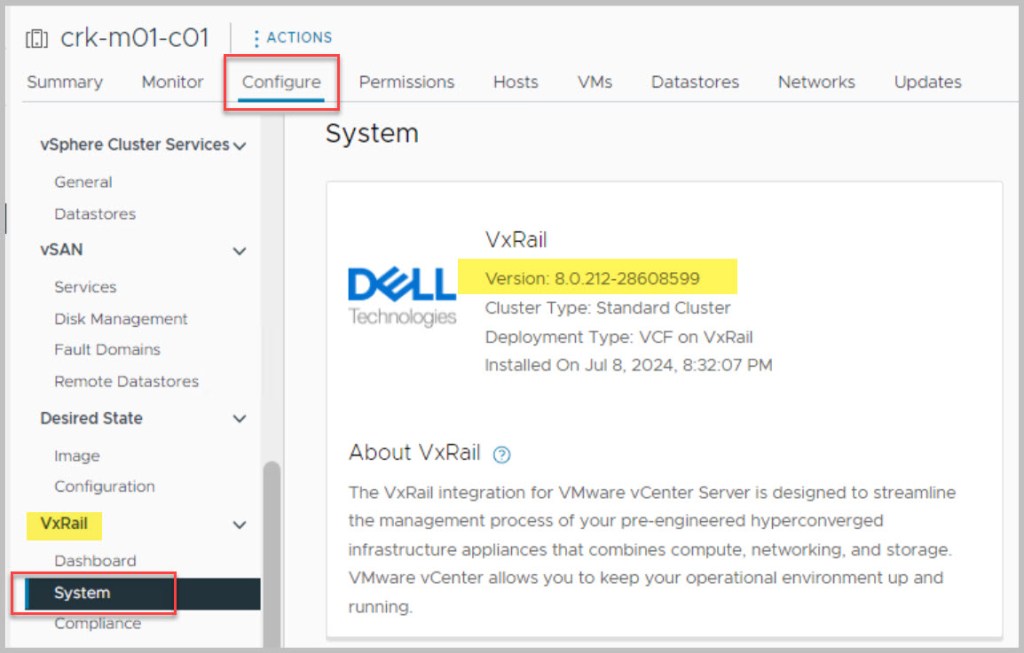Open the Monitor tab
Image resolution: width=1024 pixels, height=653 pixels.
click(172, 82)
